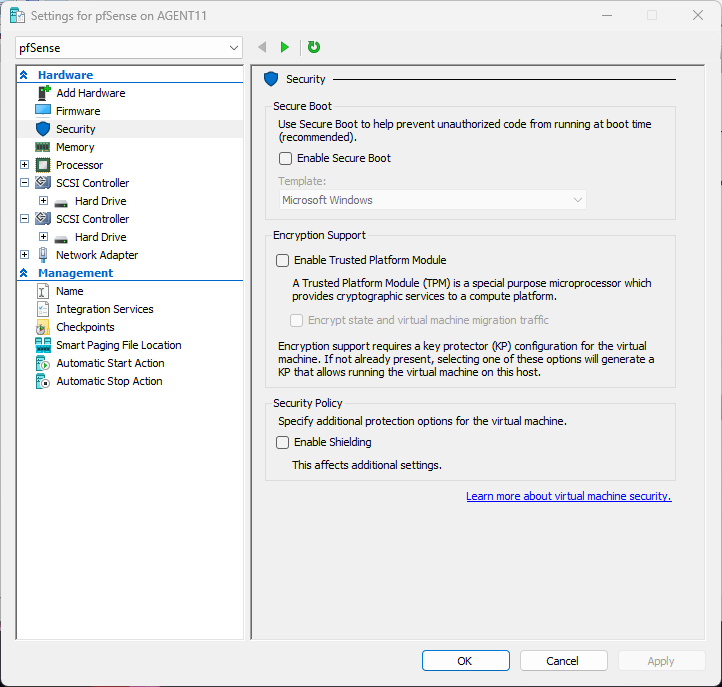Screen dimensions: 722x687
Task: Click the Smart Paging File Location icon
Action: (x=43, y=345)
